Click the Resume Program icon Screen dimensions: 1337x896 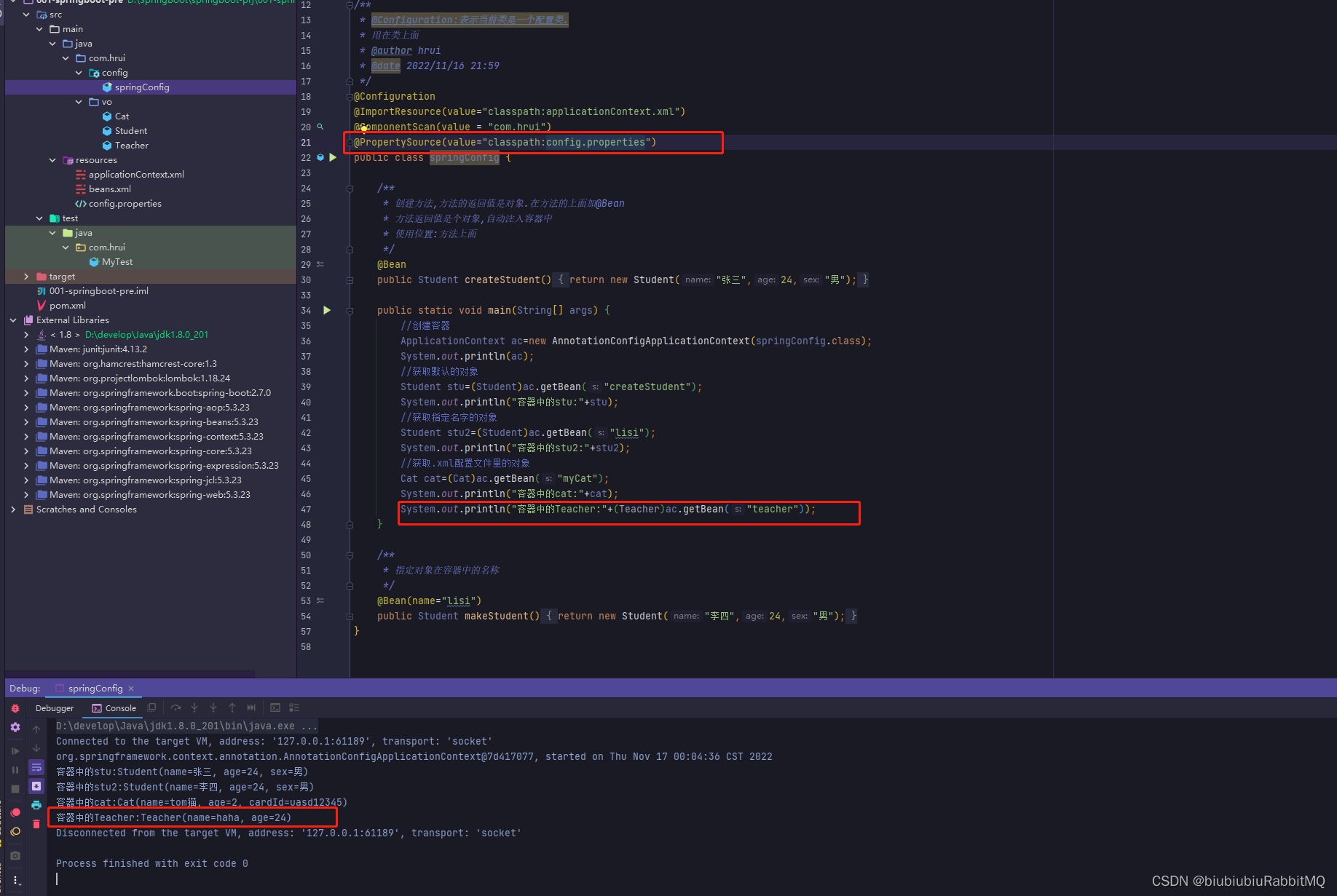tap(15, 750)
